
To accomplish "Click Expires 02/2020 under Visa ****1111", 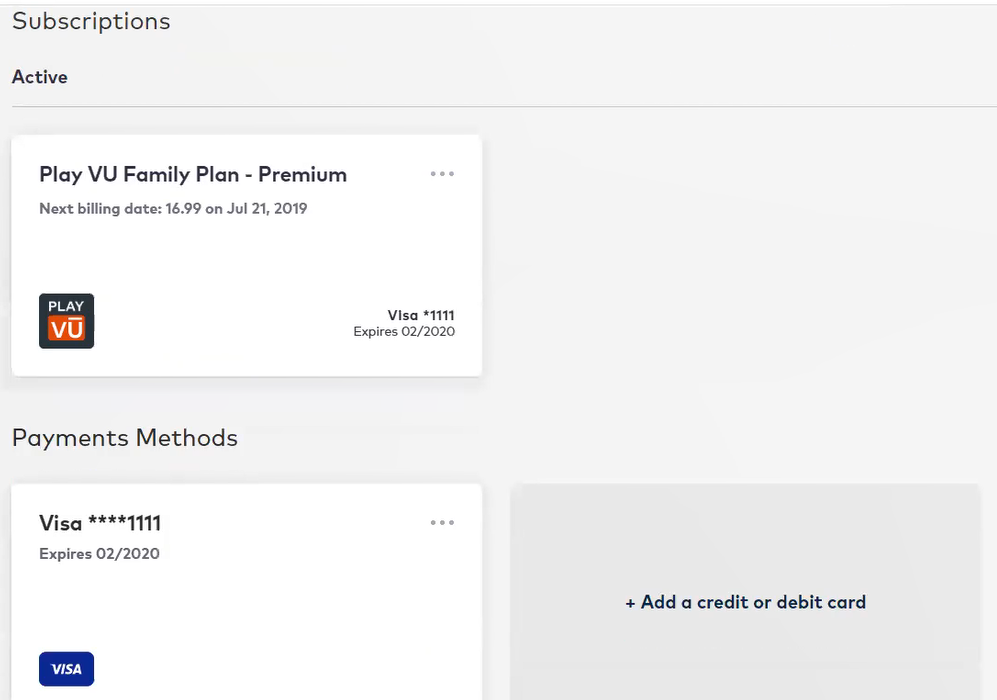I will 99,554.
